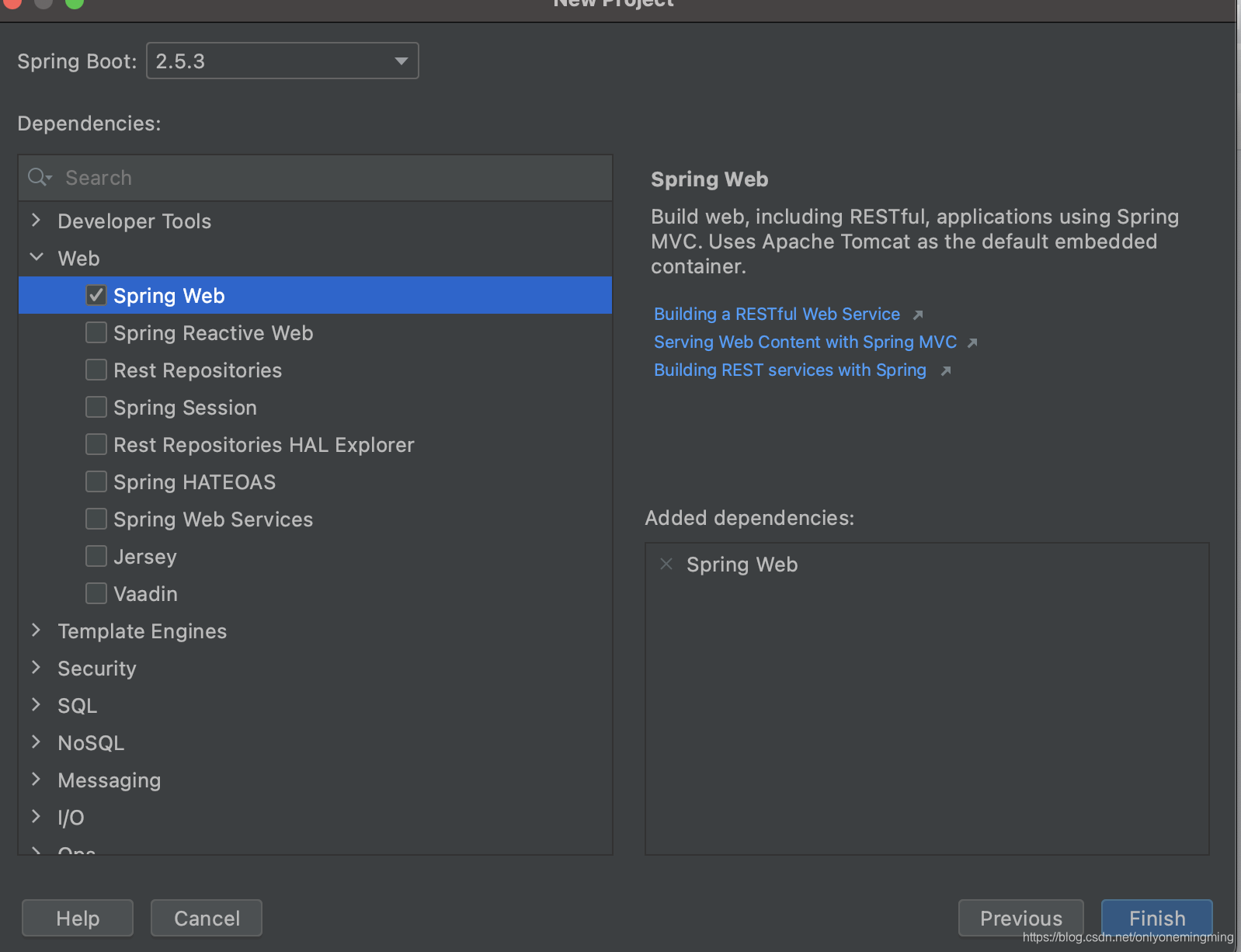Screen dimensions: 1241x952
Task: Select the Developer Tools tree label
Action: [x=134, y=221]
